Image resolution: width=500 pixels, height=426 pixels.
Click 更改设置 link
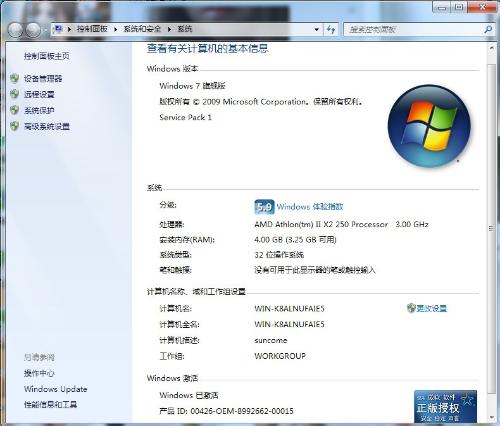(431, 308)
